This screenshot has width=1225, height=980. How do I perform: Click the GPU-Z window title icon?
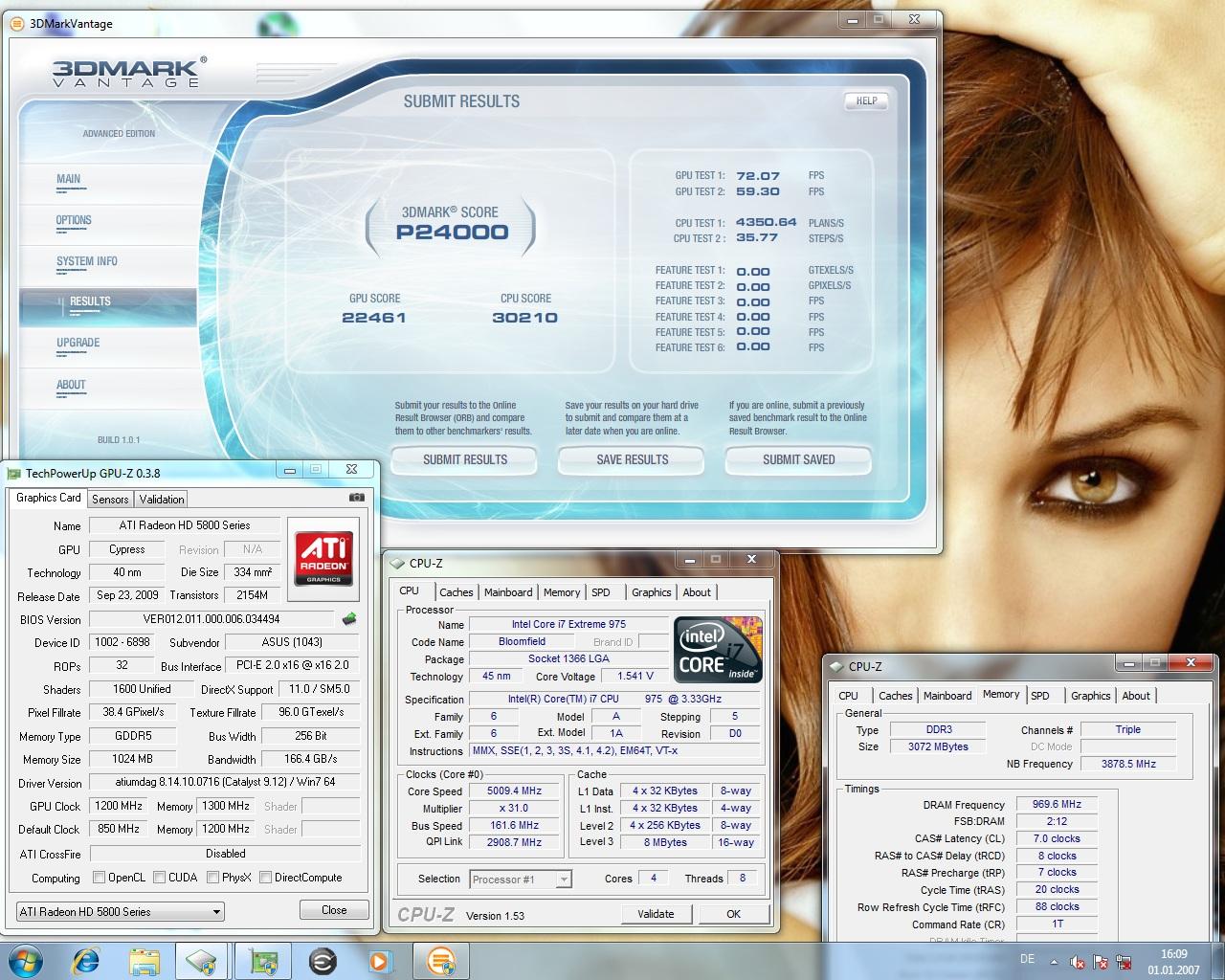click(x=13, y=473)
